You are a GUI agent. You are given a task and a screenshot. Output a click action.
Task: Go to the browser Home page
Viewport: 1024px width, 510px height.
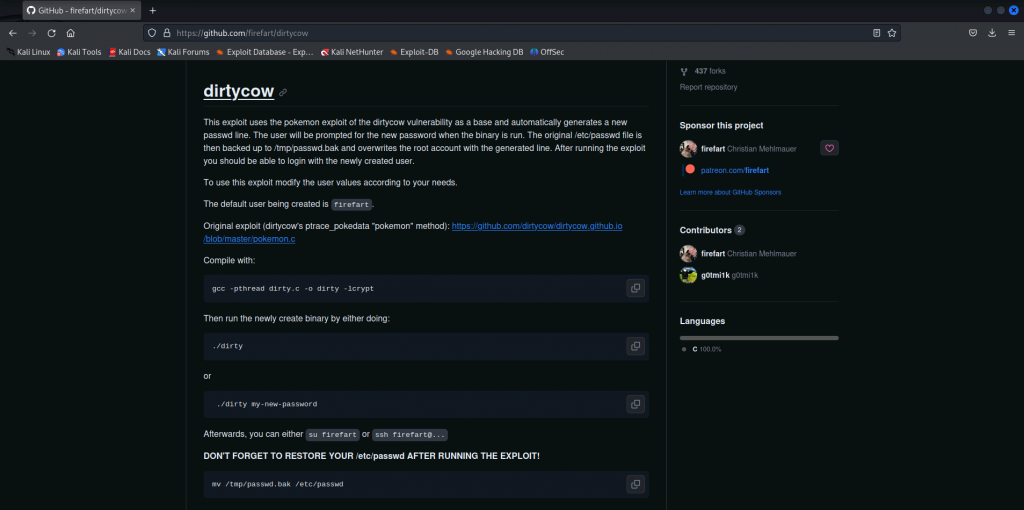pos(71,33)
